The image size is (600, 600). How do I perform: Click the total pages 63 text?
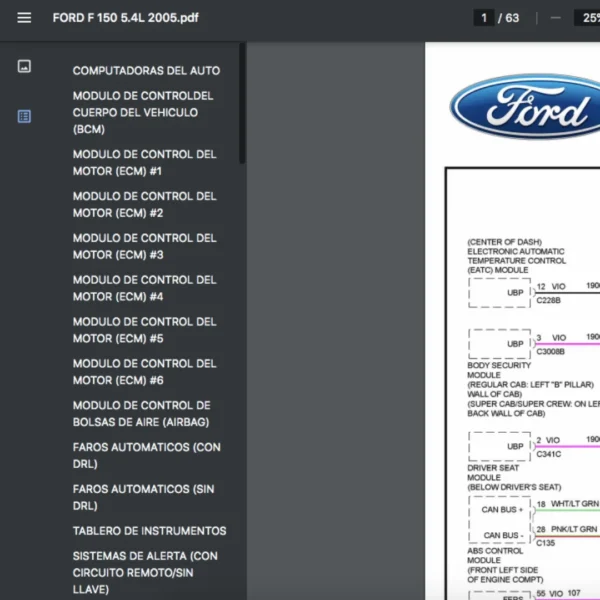pos(512,18)
